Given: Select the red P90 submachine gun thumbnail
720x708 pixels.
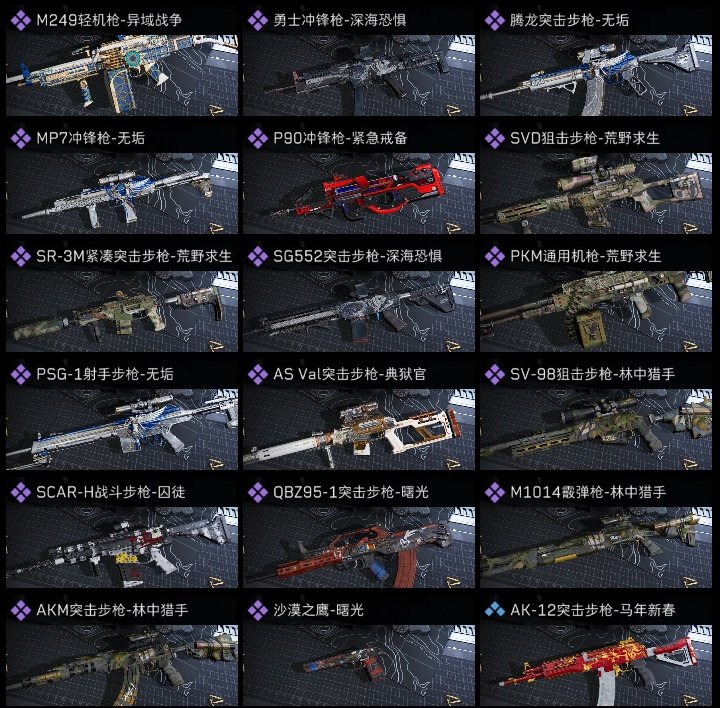Looking at the screenshot, I should click(359, 193).
